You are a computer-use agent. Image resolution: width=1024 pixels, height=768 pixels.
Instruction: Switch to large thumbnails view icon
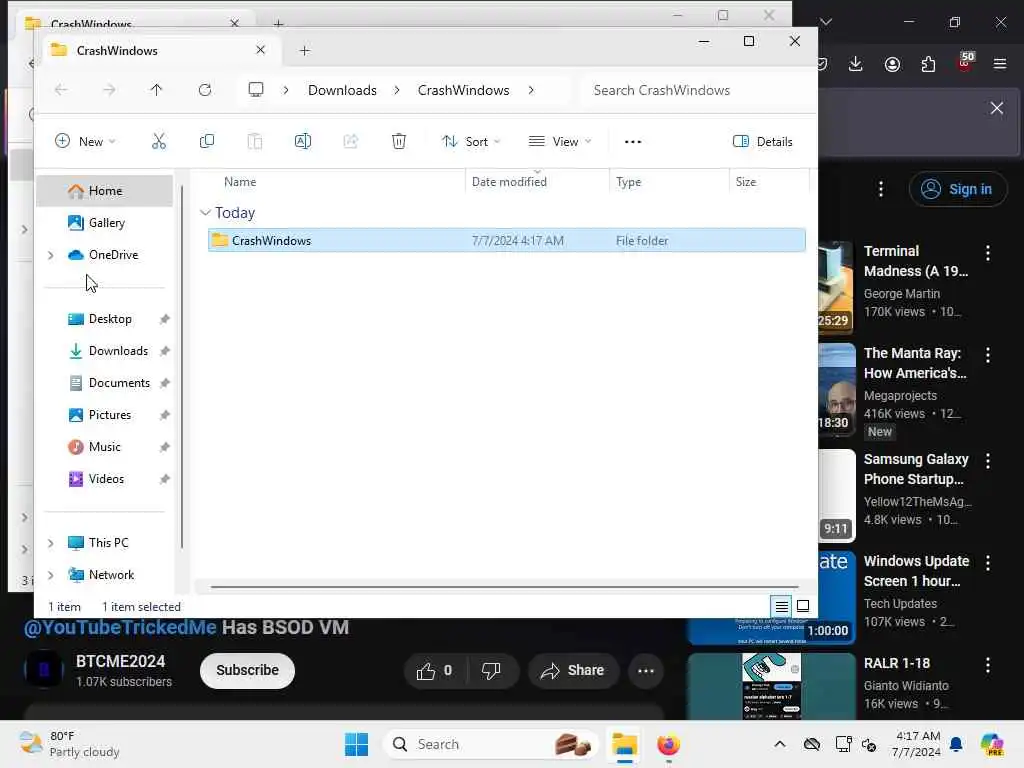[803, 607]
